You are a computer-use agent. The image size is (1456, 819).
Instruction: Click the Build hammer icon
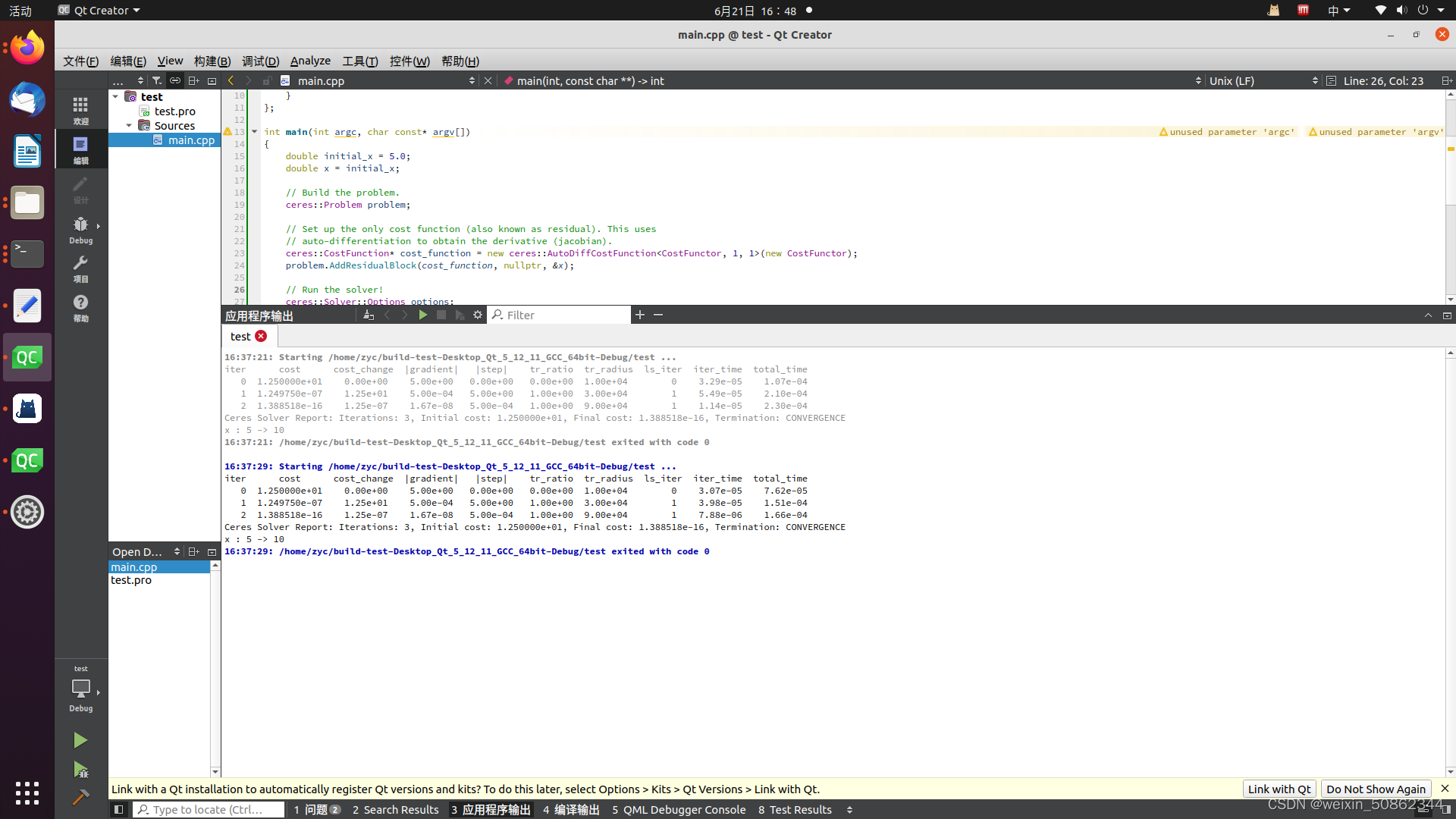coord(80,798)
